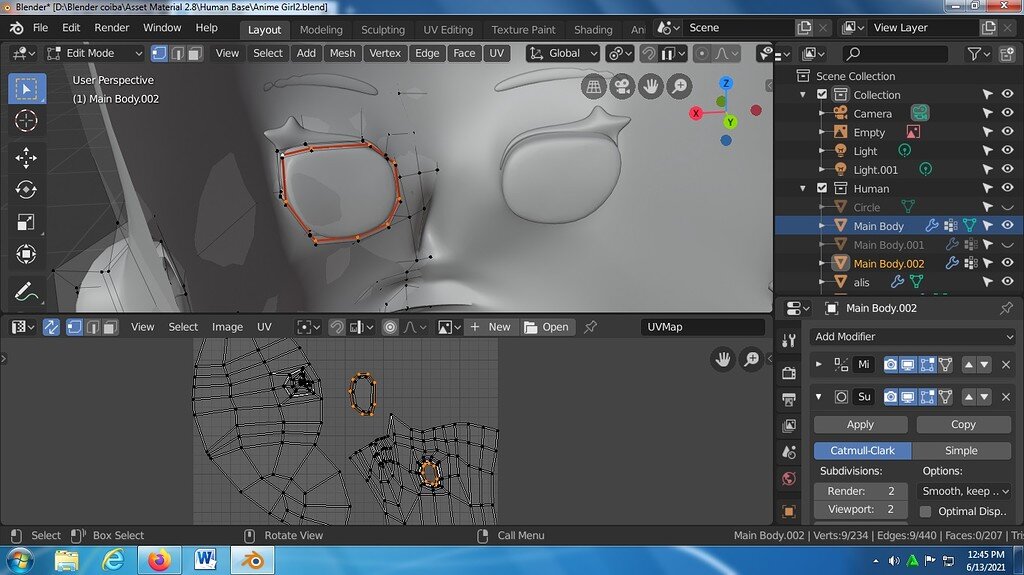This screenshot has width=1024, height=575.
Task: Open the Render properties tab
Action: pos(789,372)
